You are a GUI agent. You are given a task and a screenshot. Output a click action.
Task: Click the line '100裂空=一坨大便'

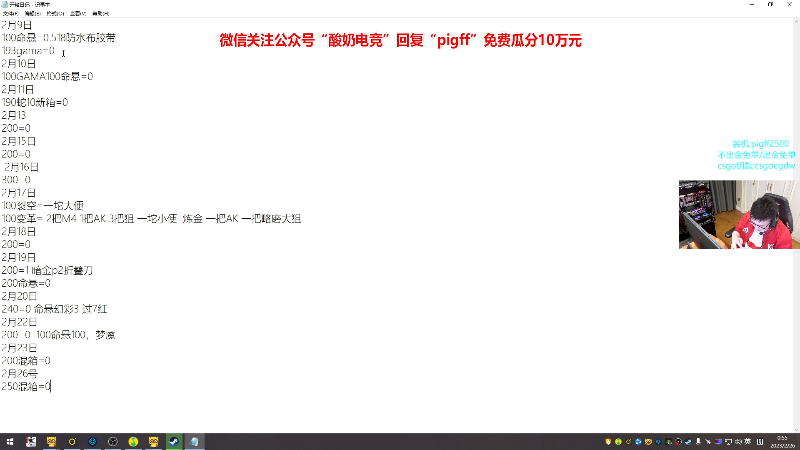[42, 206]
